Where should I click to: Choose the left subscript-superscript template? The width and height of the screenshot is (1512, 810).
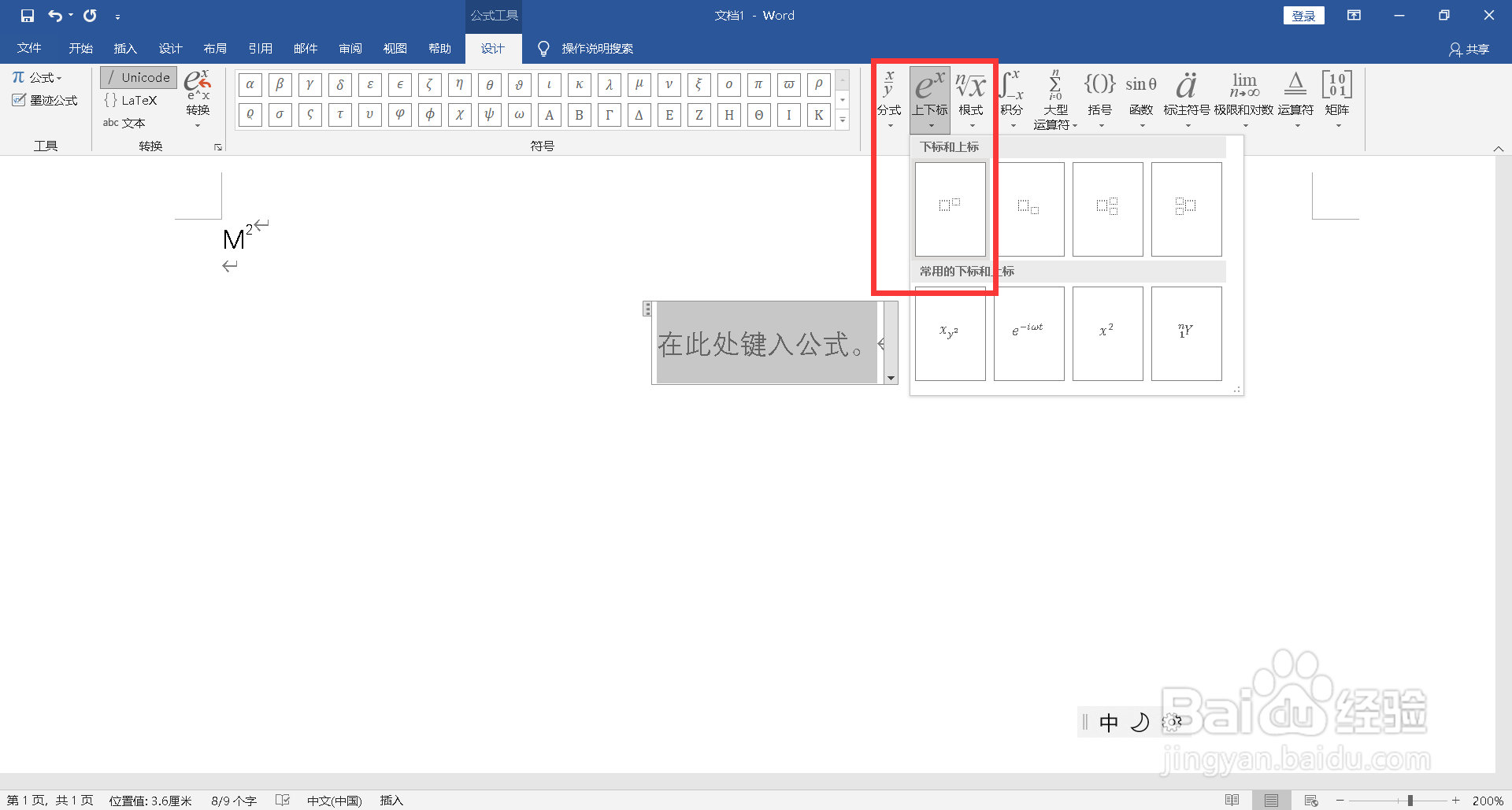pos(1187,209)
